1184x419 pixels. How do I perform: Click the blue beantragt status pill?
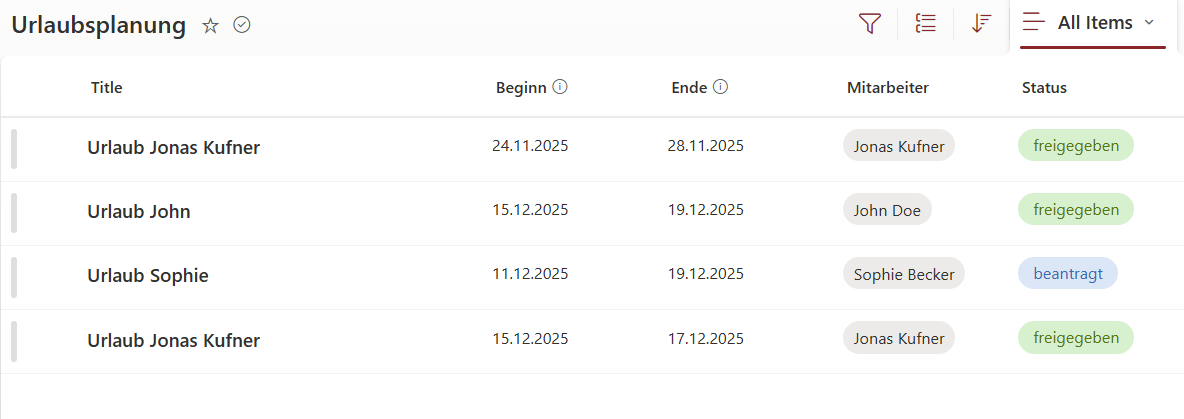click(x=1067, y=273)
